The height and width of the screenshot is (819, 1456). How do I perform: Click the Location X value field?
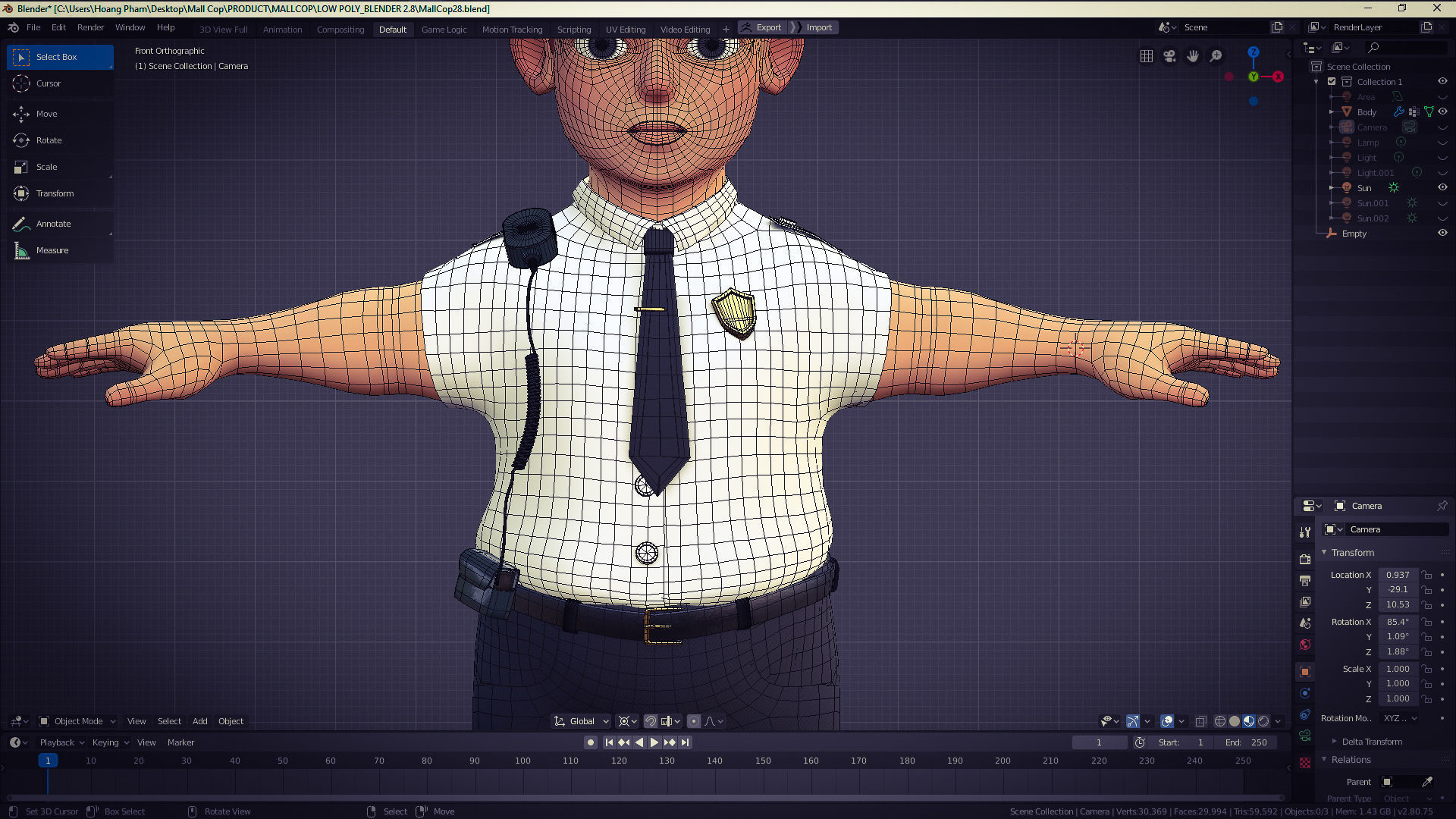pos(1398,575)
